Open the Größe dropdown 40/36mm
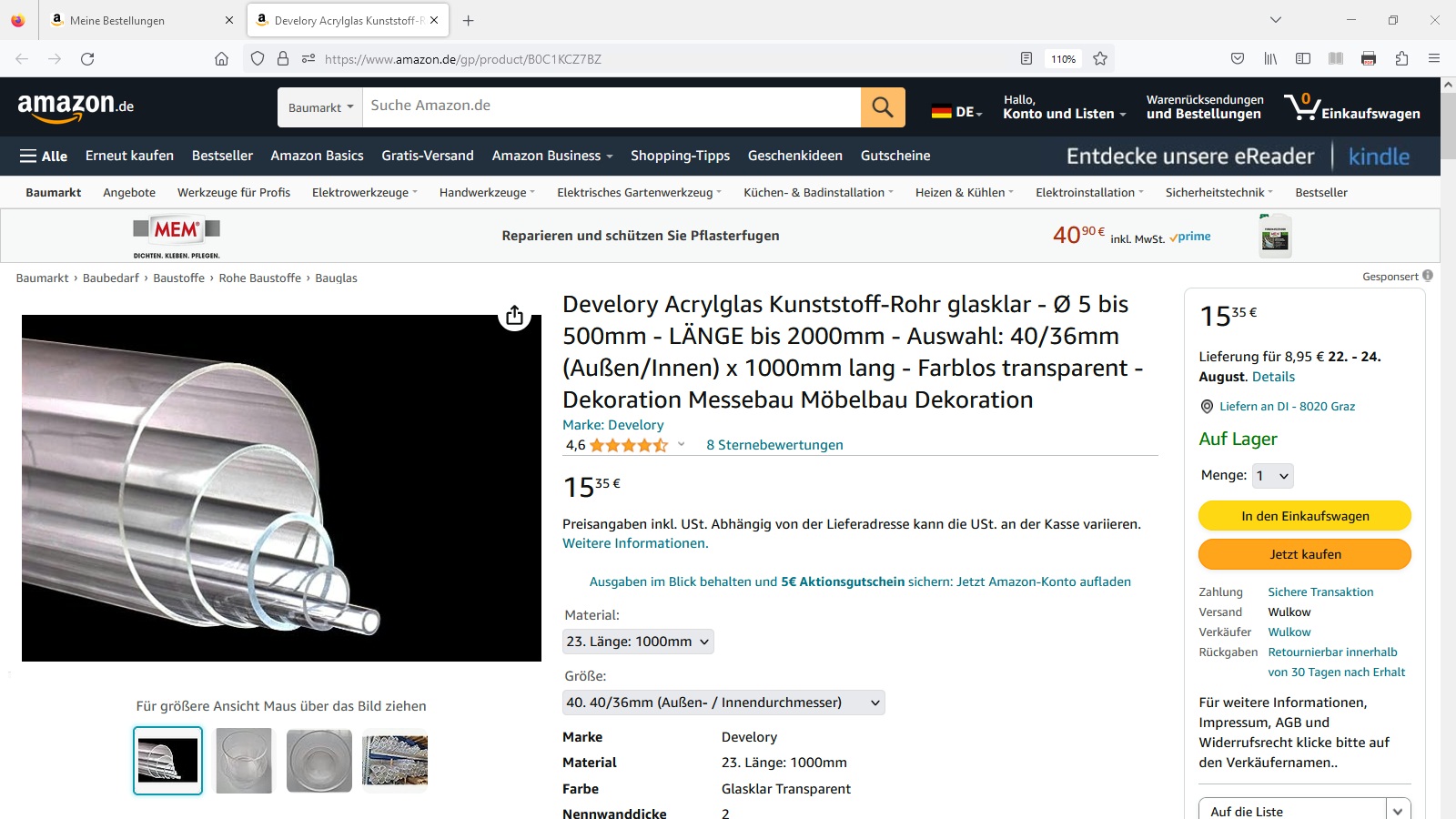 click(x=723, y=703)
